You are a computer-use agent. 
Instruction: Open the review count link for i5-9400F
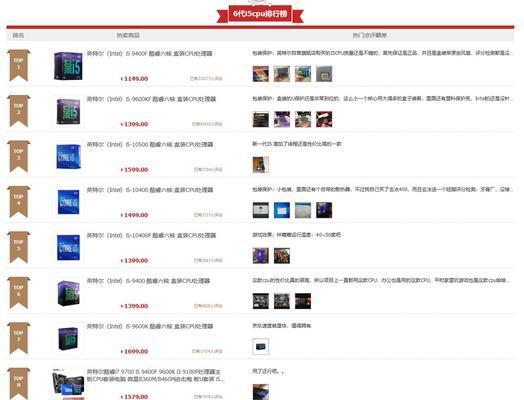click(206, 79)
